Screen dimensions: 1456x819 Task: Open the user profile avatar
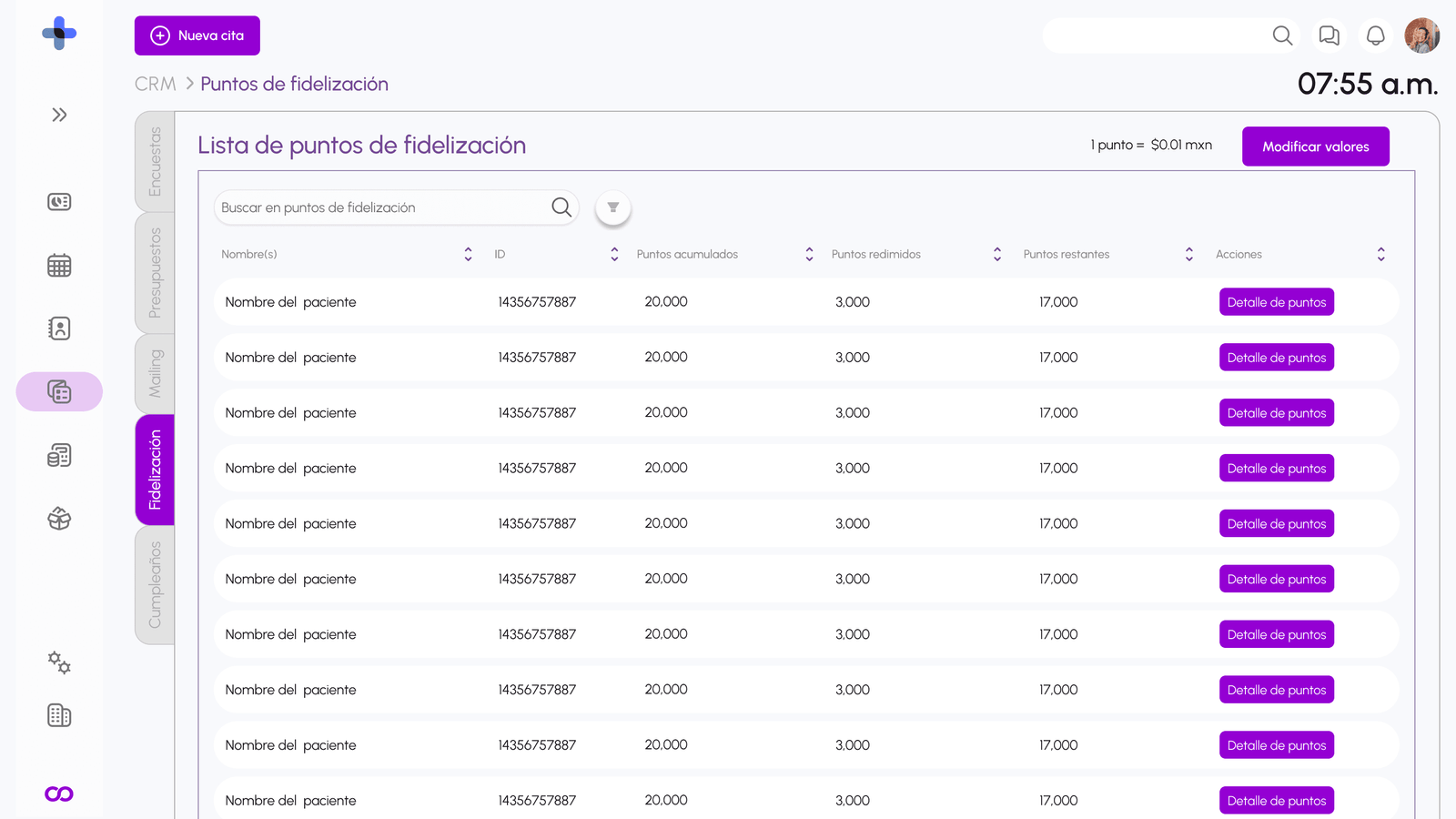pos(1421,35)
